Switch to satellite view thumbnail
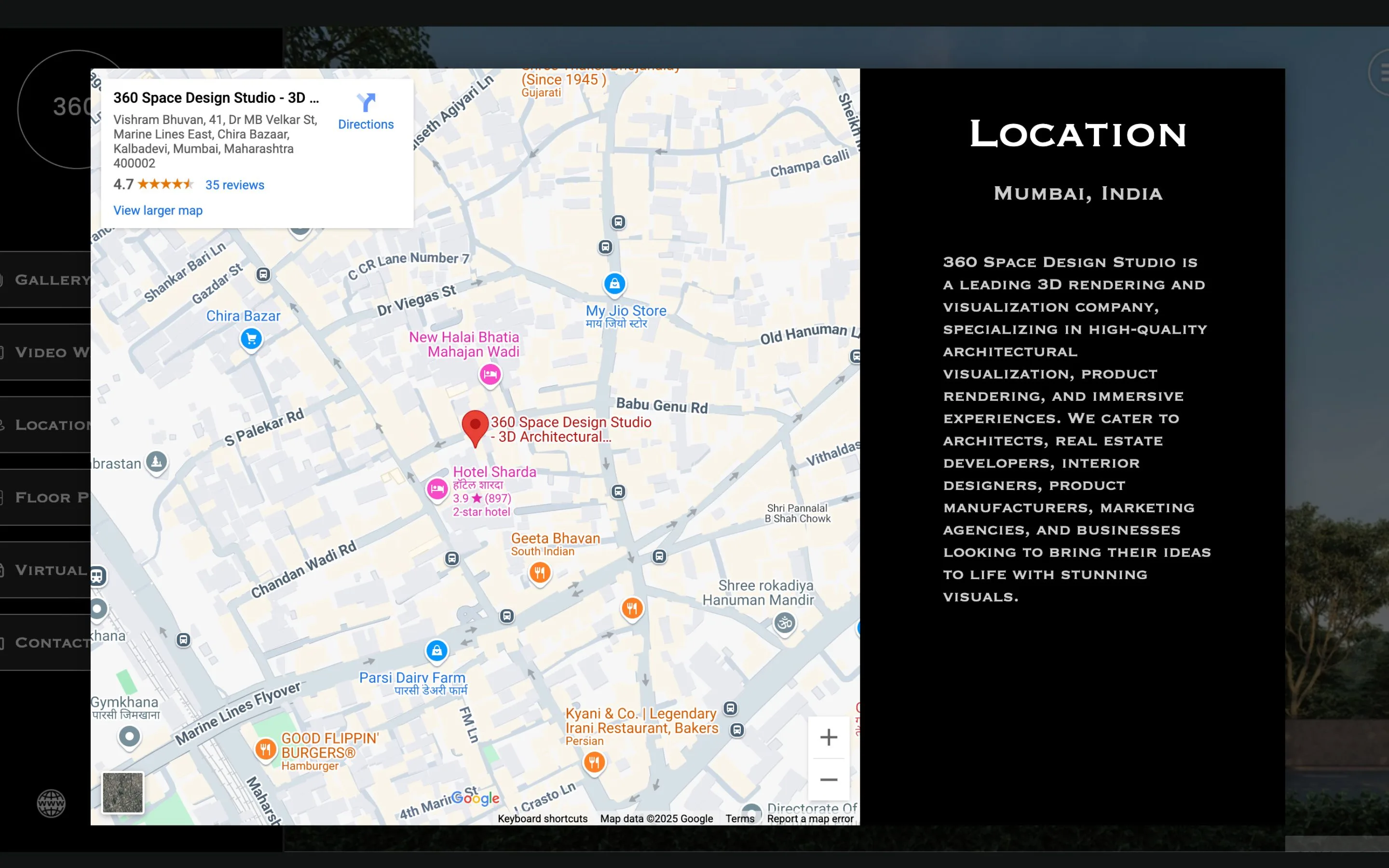 [x=122, y=792]
